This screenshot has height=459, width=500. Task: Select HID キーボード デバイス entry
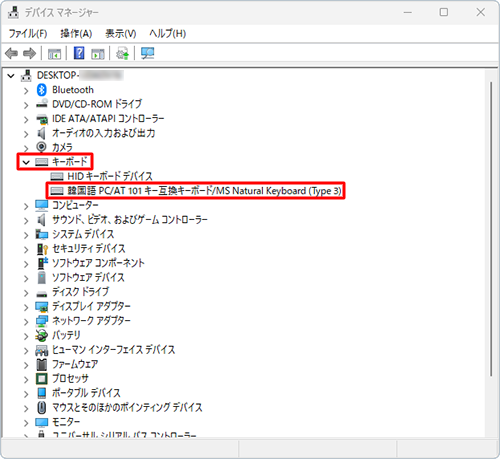coord(110,176)
